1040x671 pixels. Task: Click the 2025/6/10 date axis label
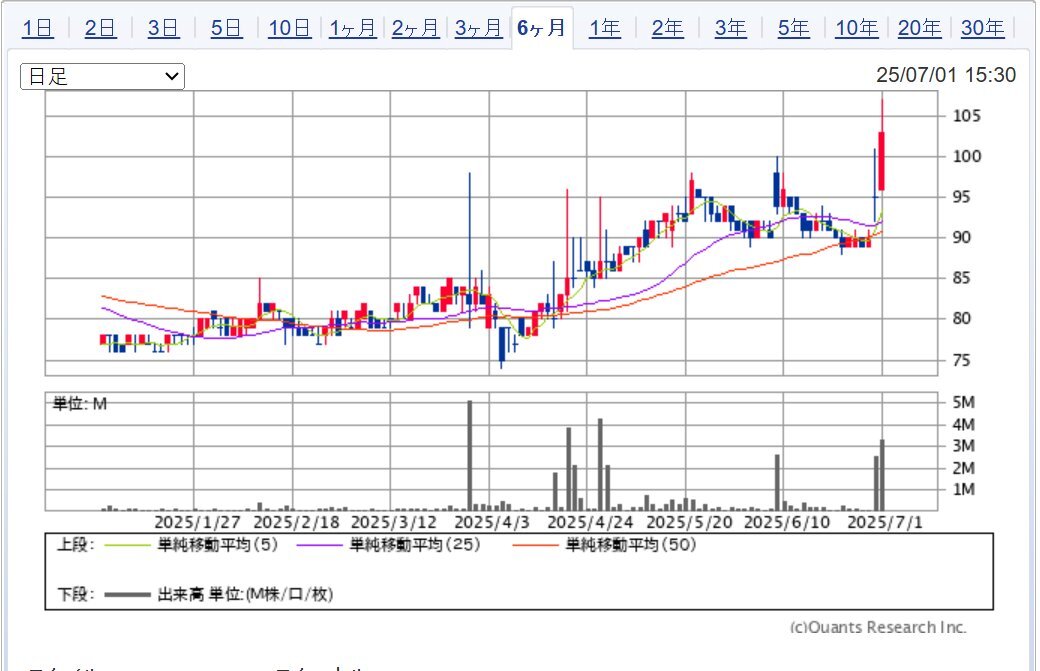pyautogui.click(x=787, y=522)
